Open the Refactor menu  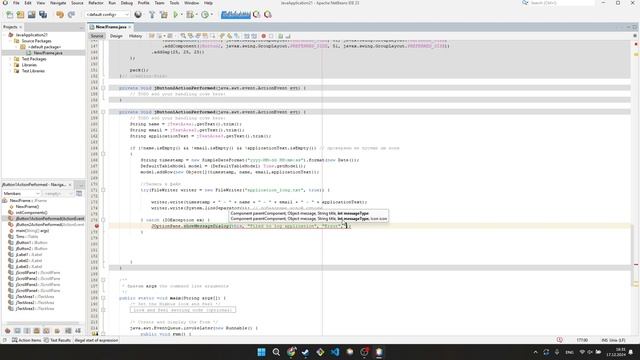point(96,3)
